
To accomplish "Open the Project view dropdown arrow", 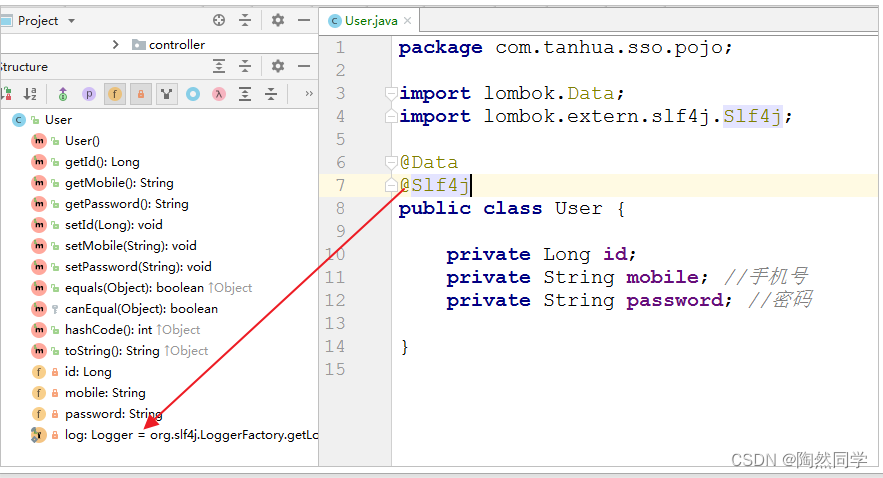I will click(x=72, y=21).
